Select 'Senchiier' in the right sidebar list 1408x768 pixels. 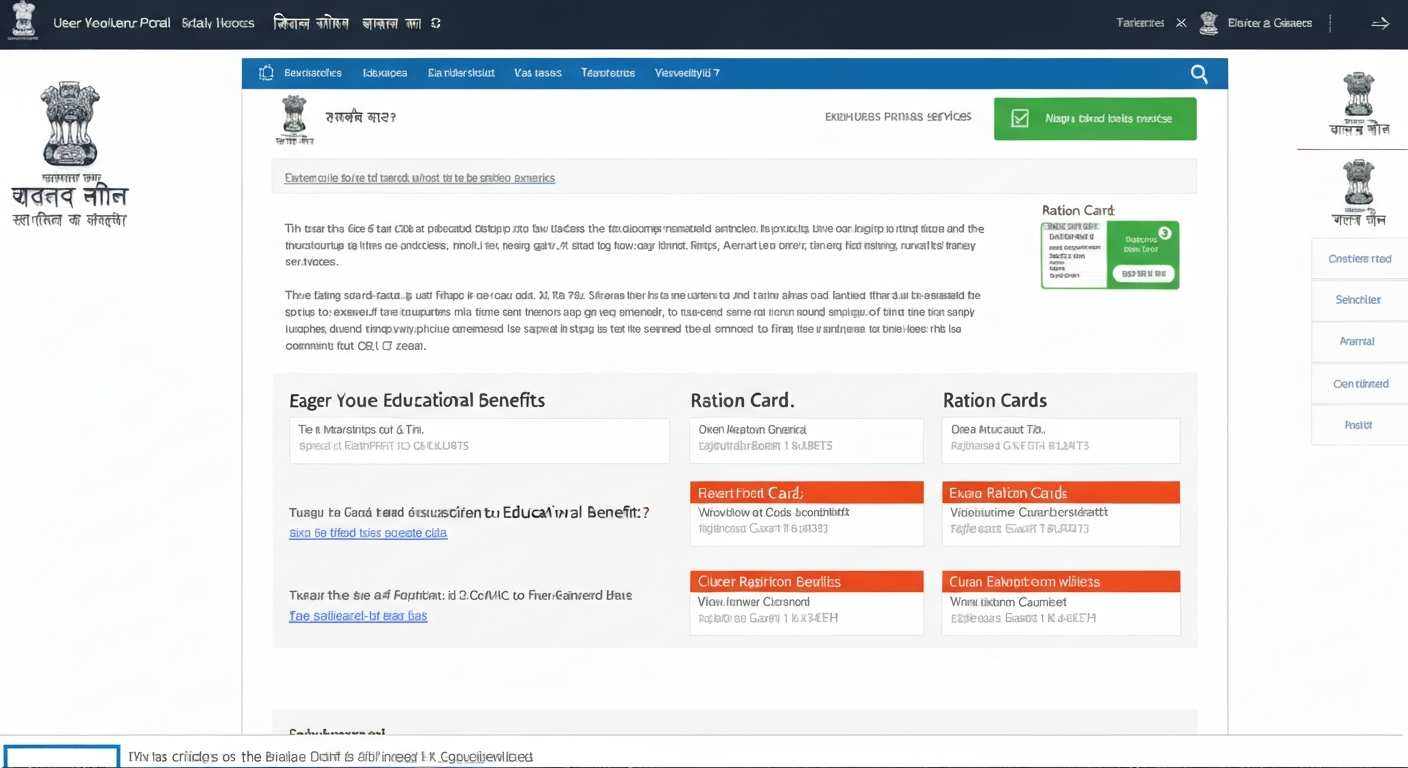(x=1358, y=300)
